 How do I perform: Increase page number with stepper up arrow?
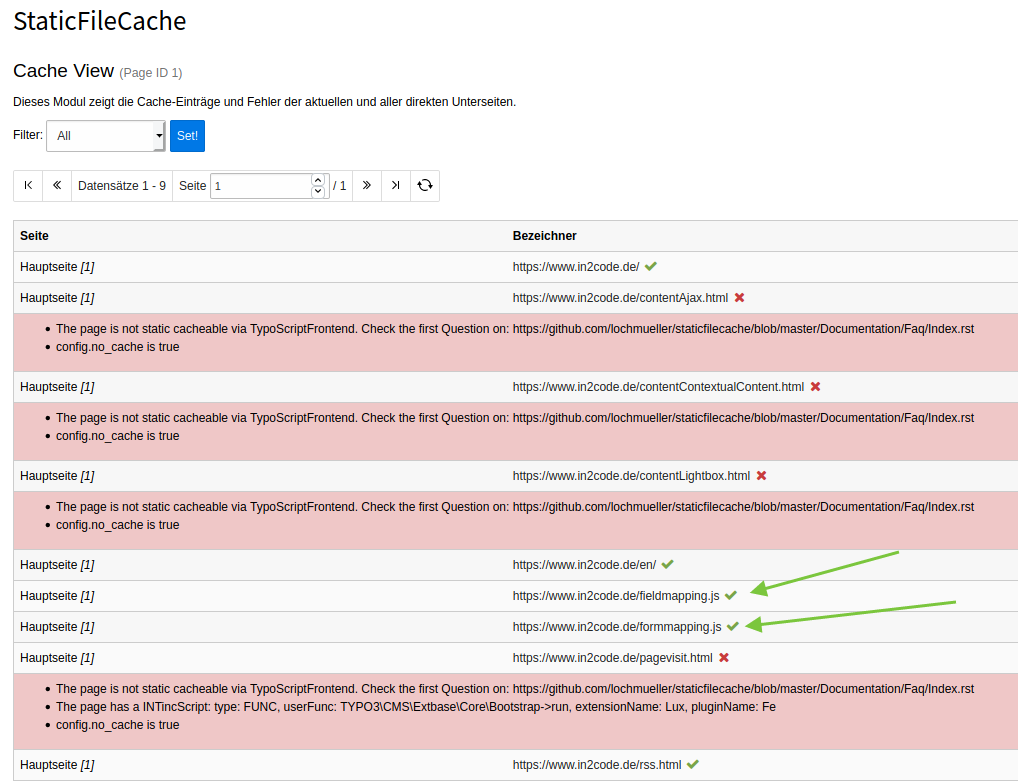318,180
